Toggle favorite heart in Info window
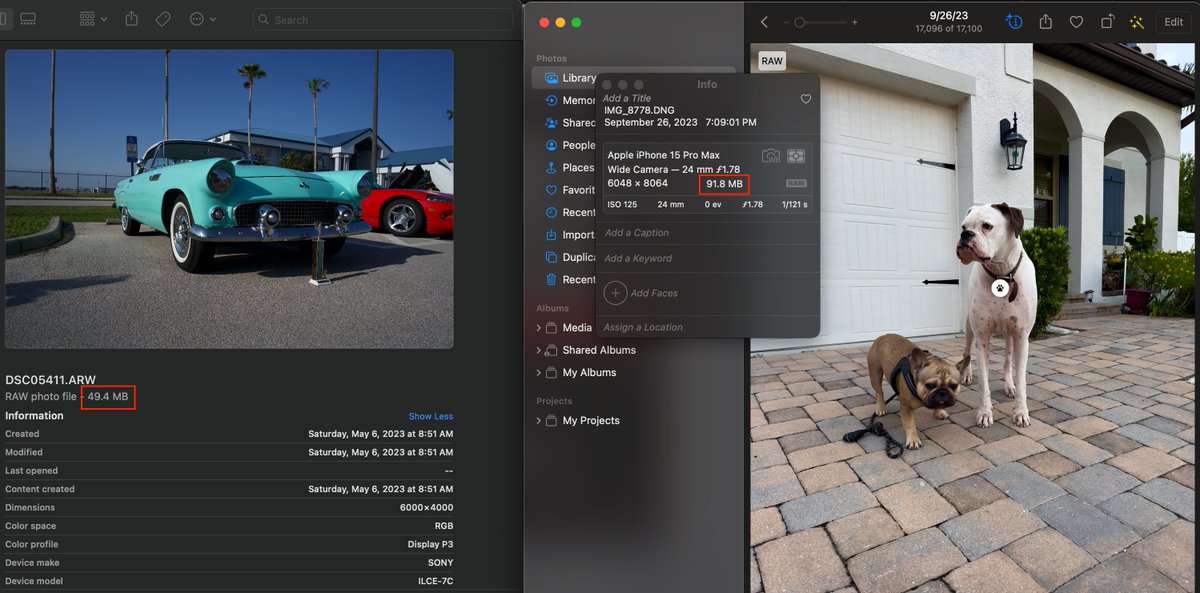 tap(806, 99)
